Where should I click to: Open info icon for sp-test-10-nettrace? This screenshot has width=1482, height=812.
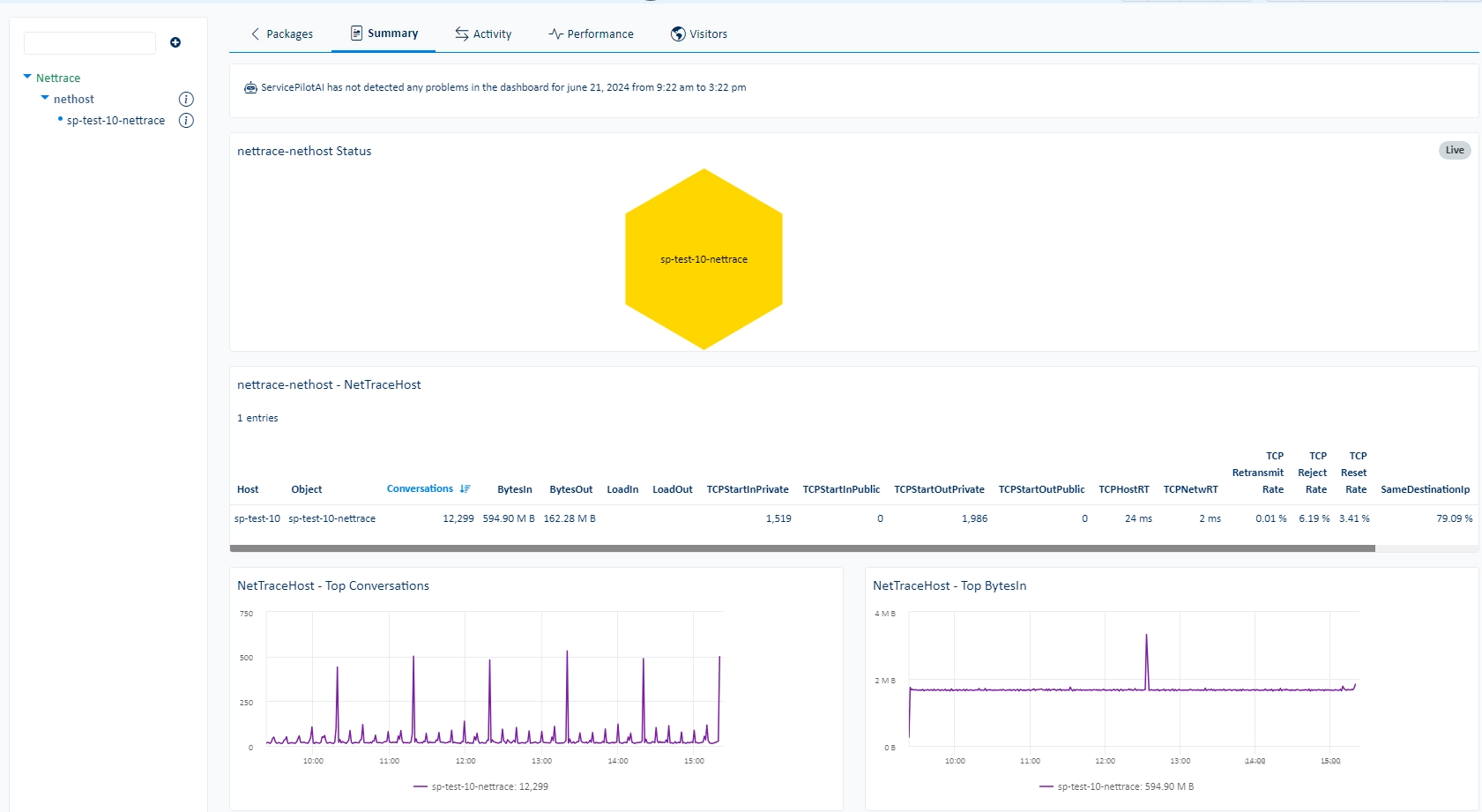point(186,120)
